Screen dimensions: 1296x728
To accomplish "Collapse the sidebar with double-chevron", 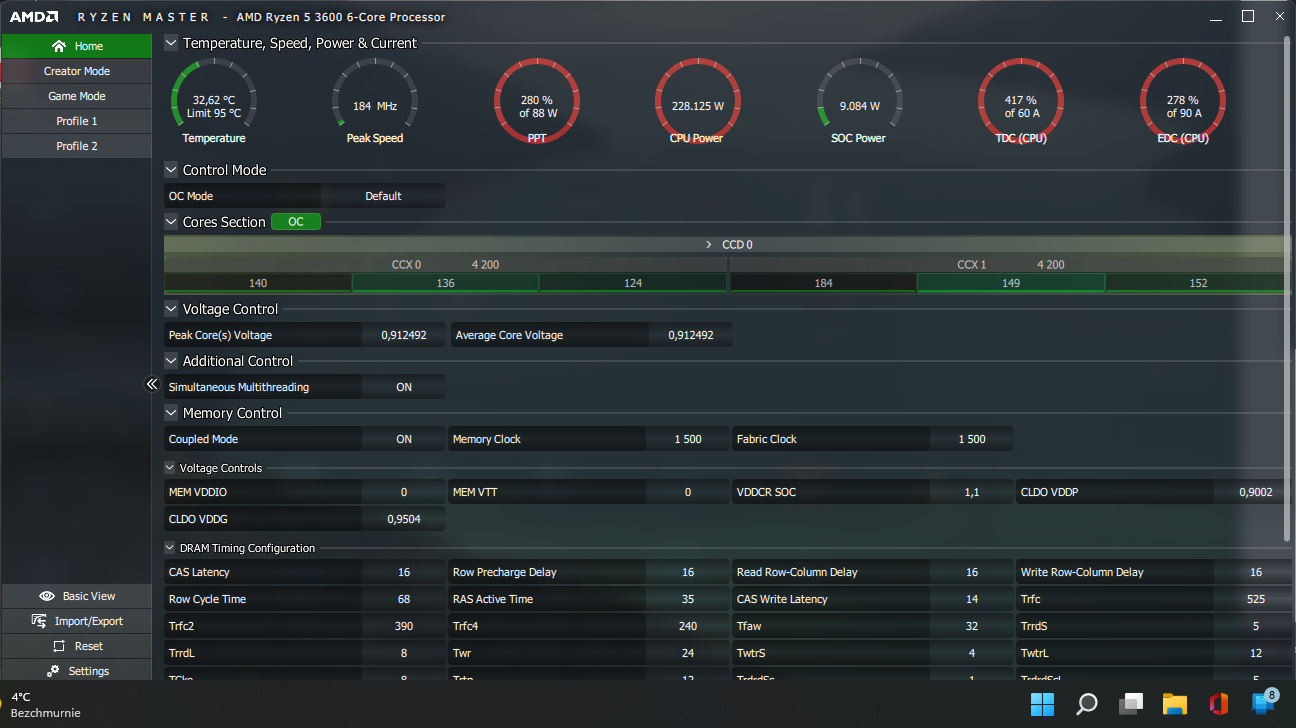I will coord(152,384).
